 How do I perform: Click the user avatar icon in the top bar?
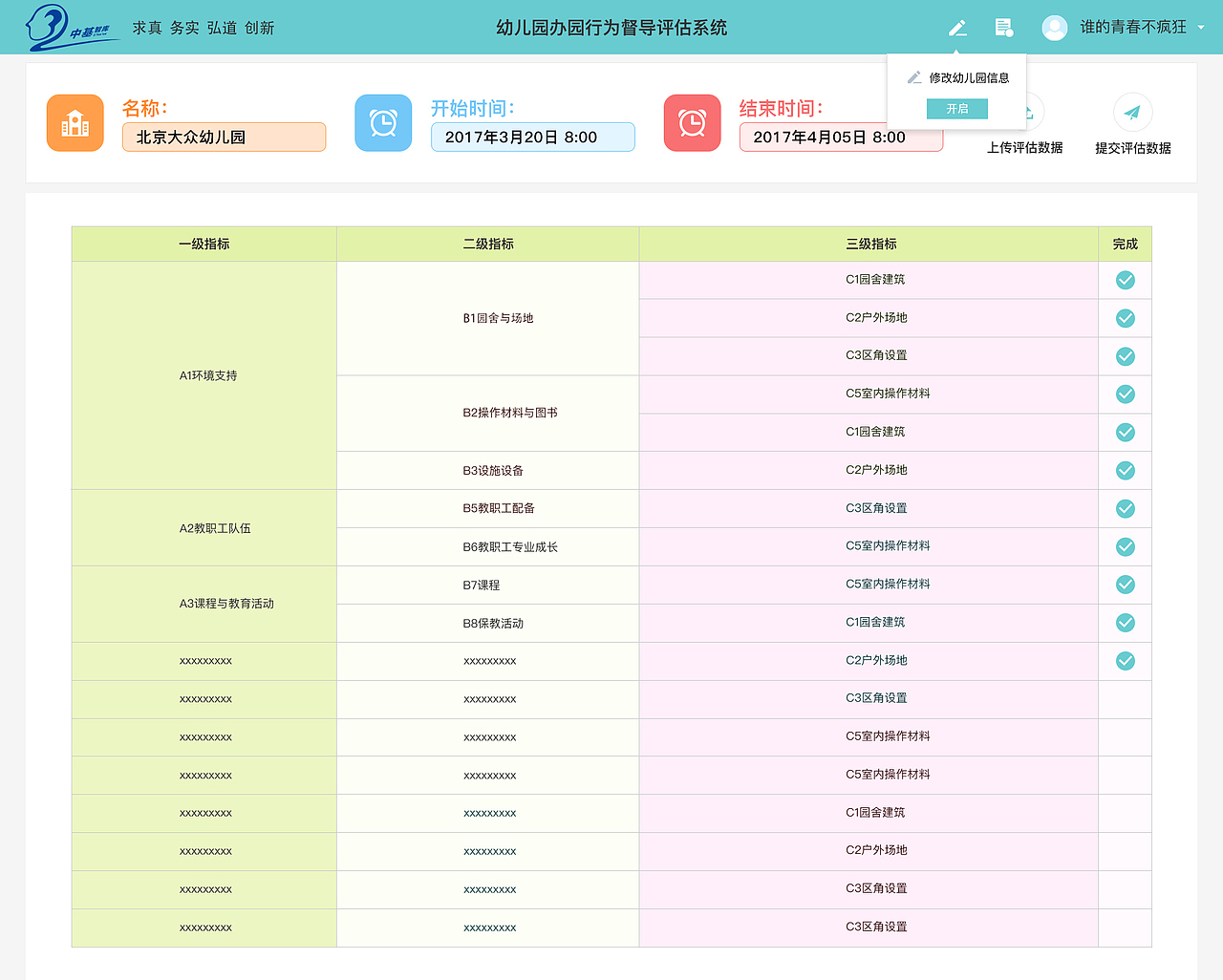1054,27
